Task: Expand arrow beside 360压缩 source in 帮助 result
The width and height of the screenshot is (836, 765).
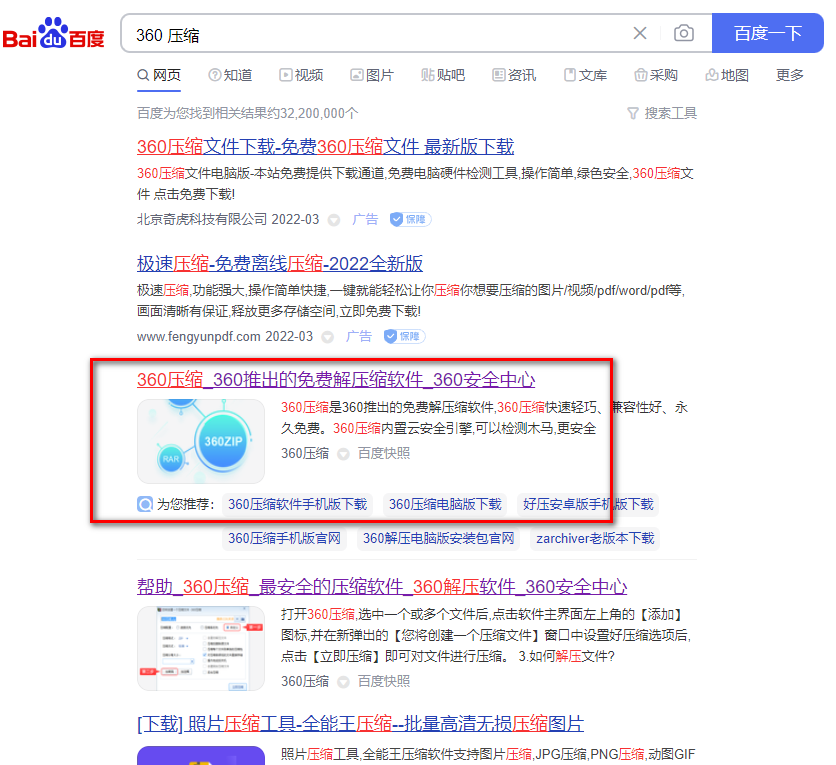Action: click(343, 682)
